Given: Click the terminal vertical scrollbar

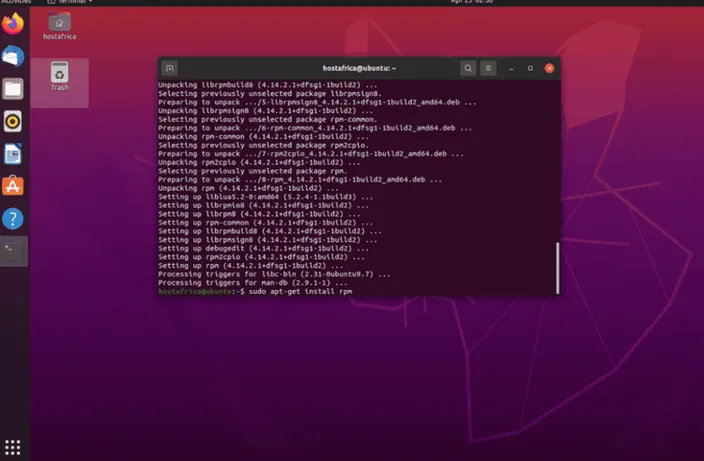Looking at the screenshot, I should 558,268.
